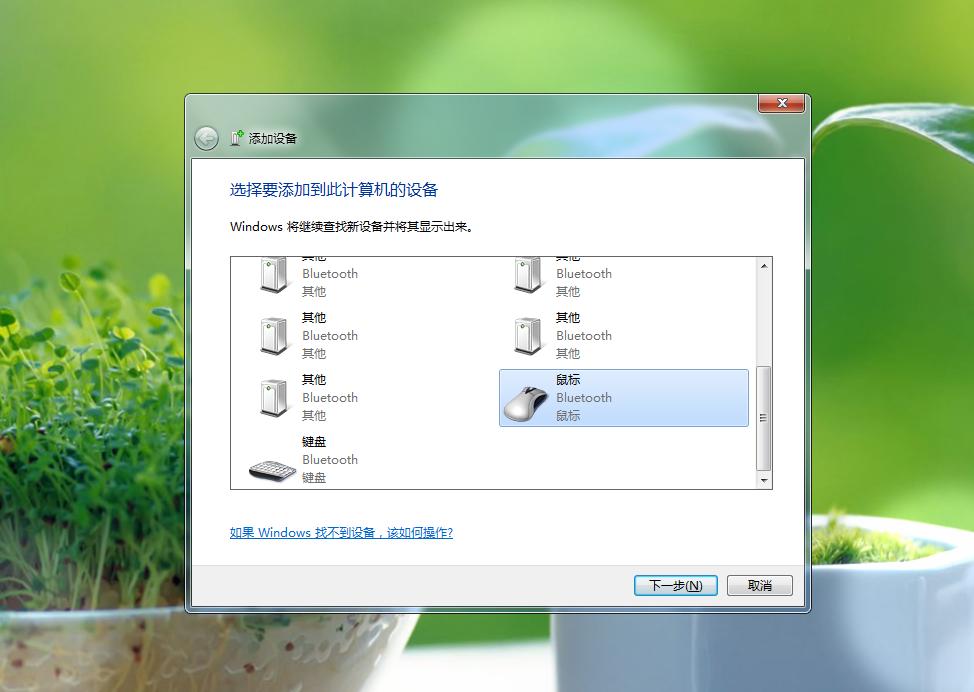
Task: Click the 下一步(N) button
Action: 675,585
